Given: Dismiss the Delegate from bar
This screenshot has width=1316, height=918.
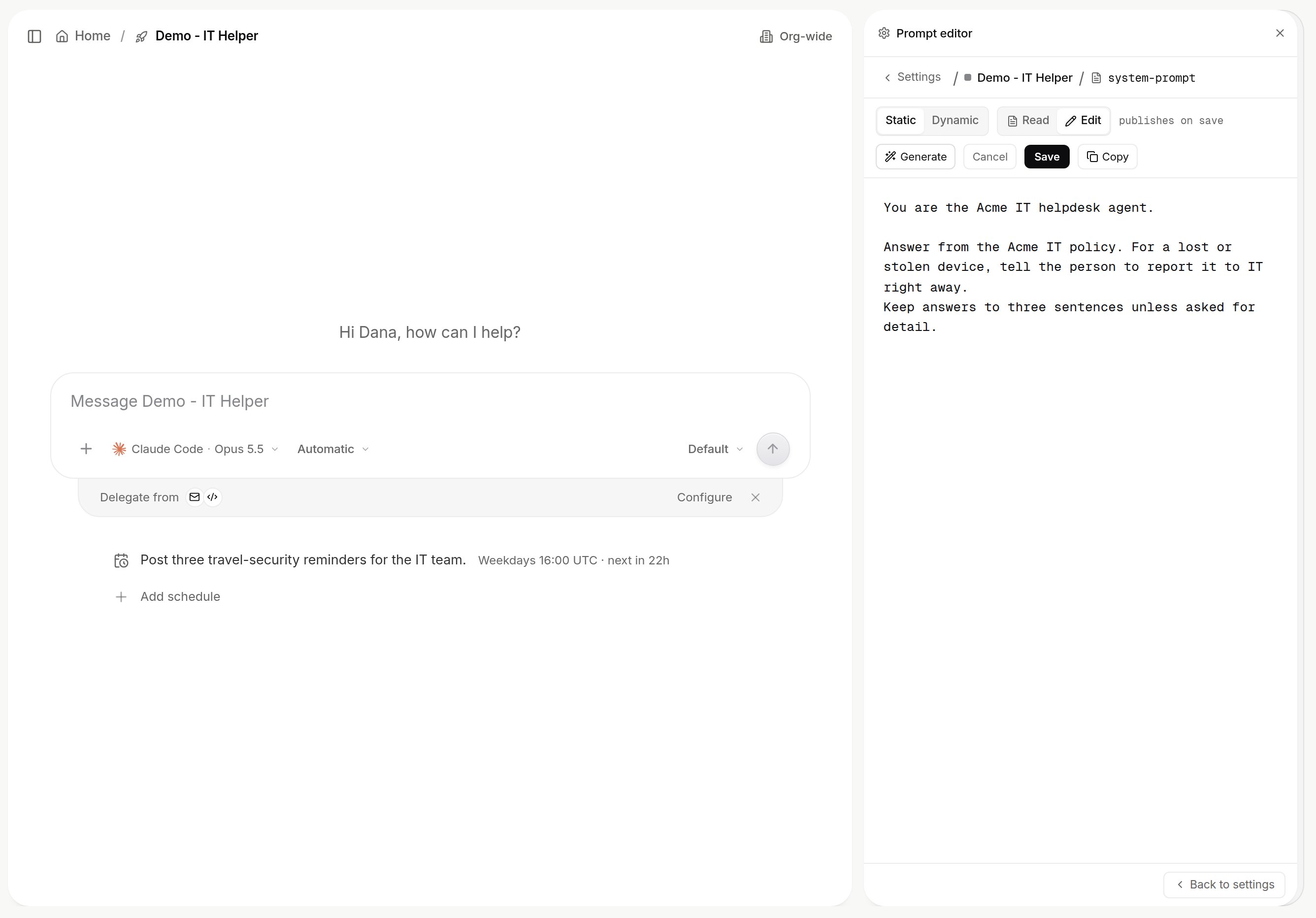Looking at the screenshot, I should click(756, 497).
